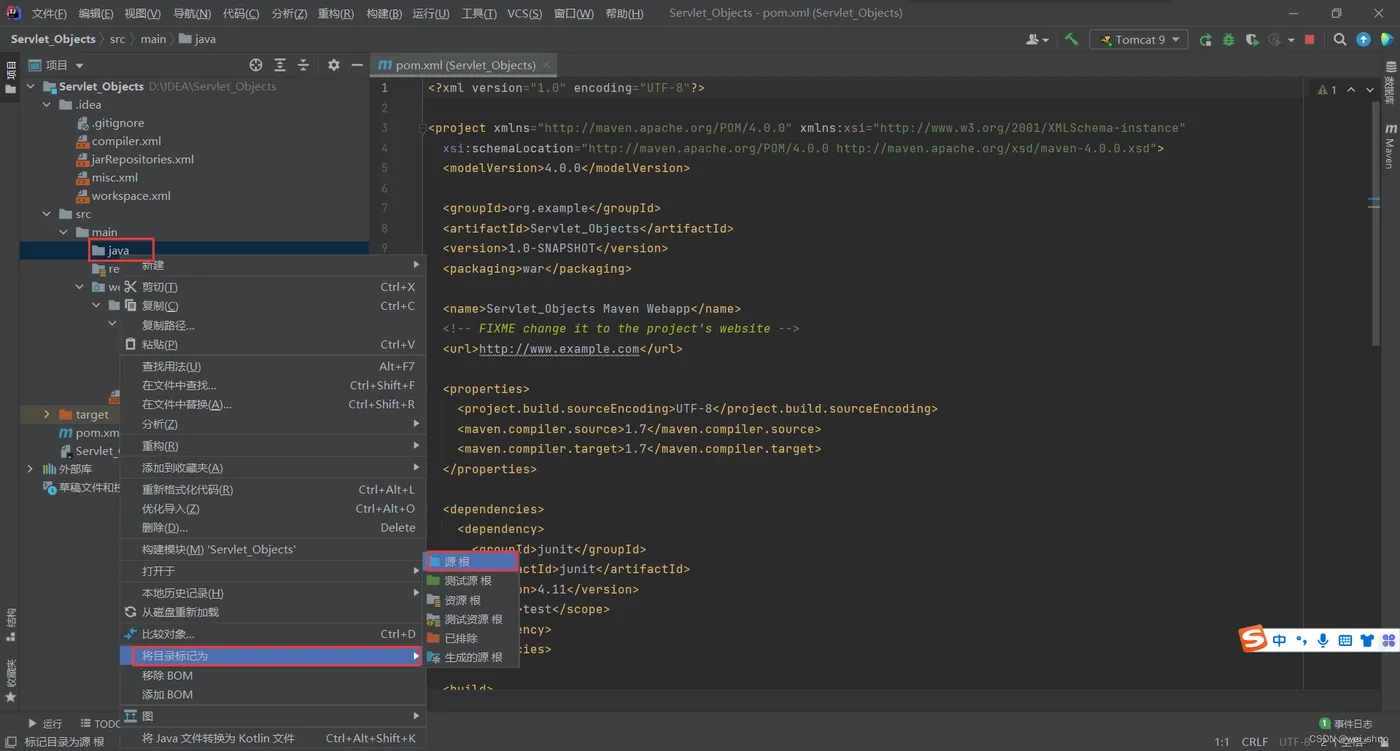Choose Reformat code (重新格式化代码) in context menu
1400x751 pixels.
272,490
